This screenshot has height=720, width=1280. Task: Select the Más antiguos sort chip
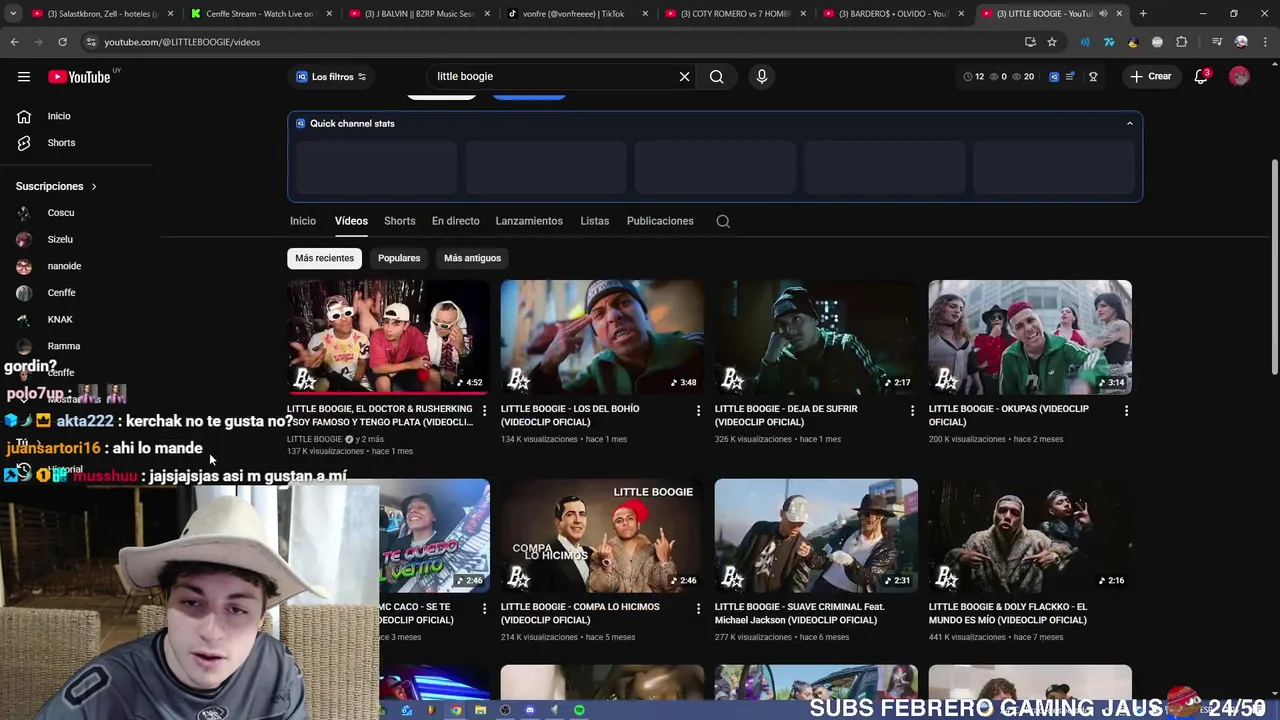coord(472,258)
